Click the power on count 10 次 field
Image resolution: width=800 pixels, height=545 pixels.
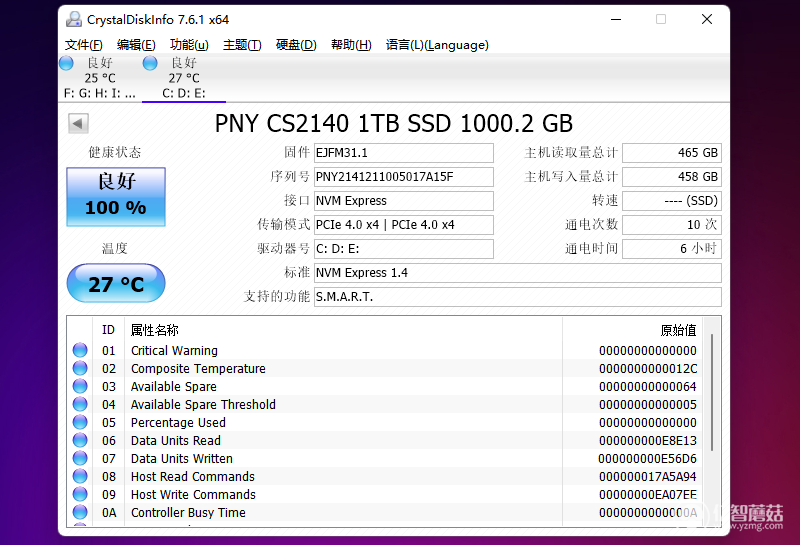(x=672, y=225)
